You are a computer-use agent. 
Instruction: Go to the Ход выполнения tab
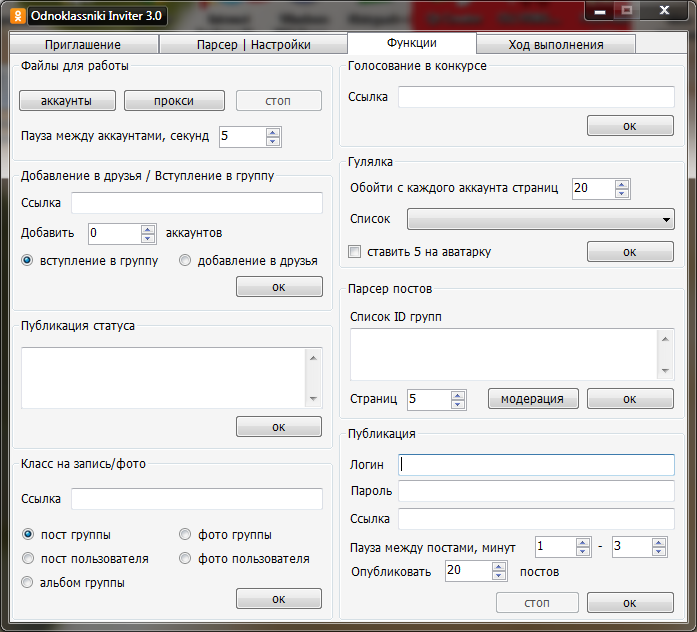tap(556, 45)
